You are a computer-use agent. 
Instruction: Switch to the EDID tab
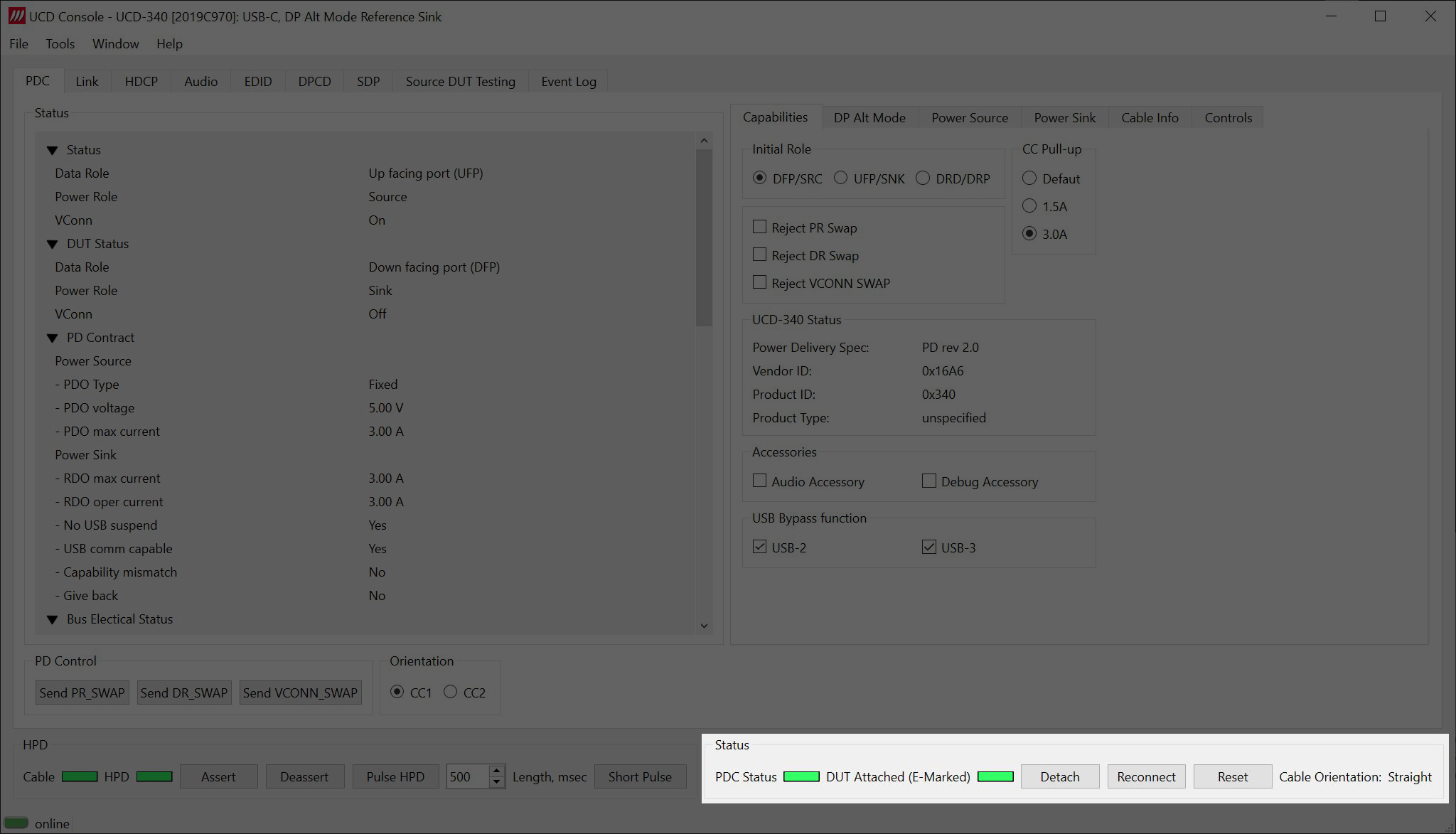(257, 82)
